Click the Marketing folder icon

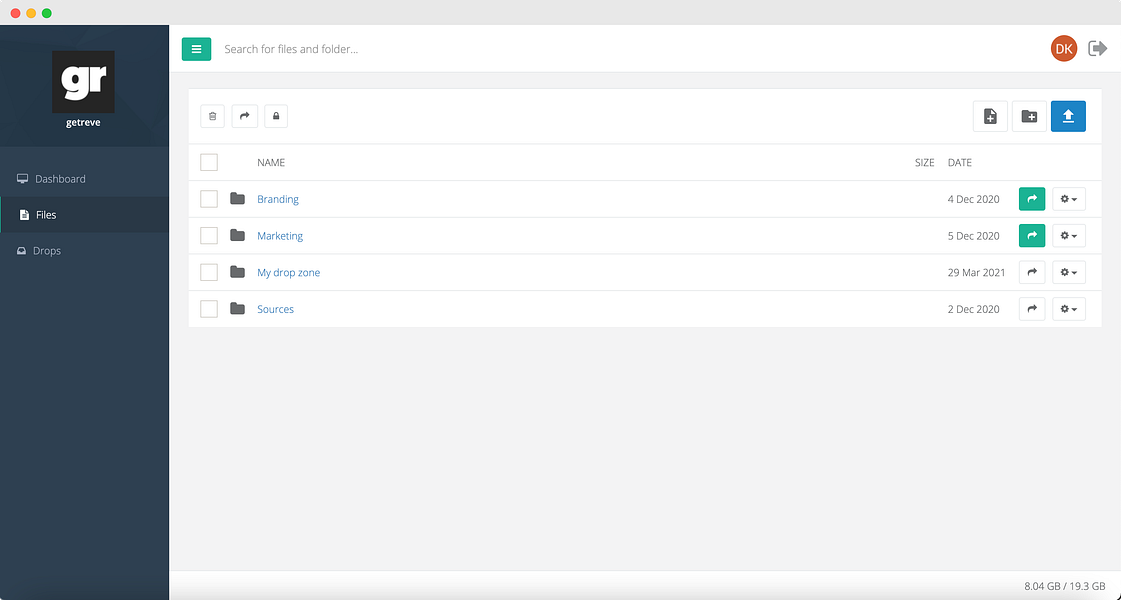(237, 235)
